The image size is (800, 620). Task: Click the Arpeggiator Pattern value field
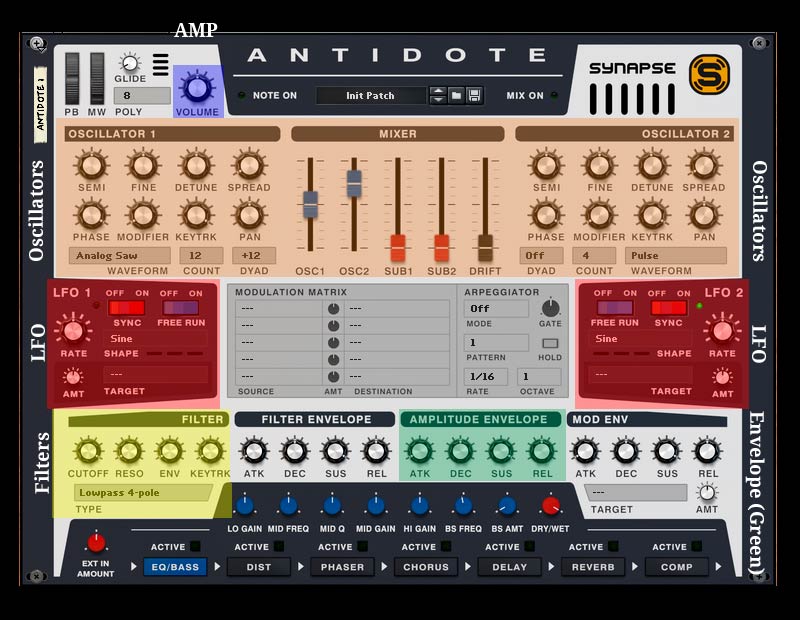[496, 343]
